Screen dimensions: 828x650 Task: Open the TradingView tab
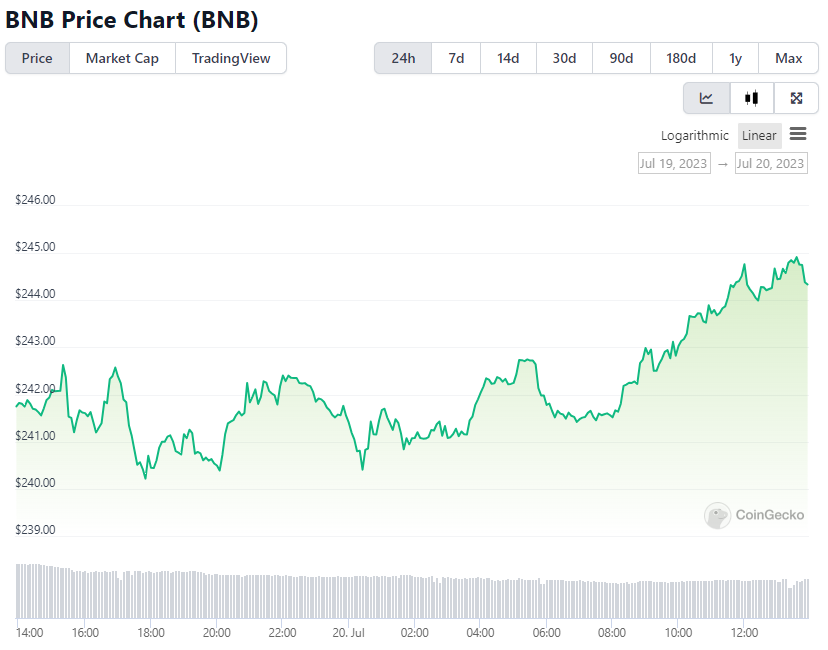[x=231, y=58]
